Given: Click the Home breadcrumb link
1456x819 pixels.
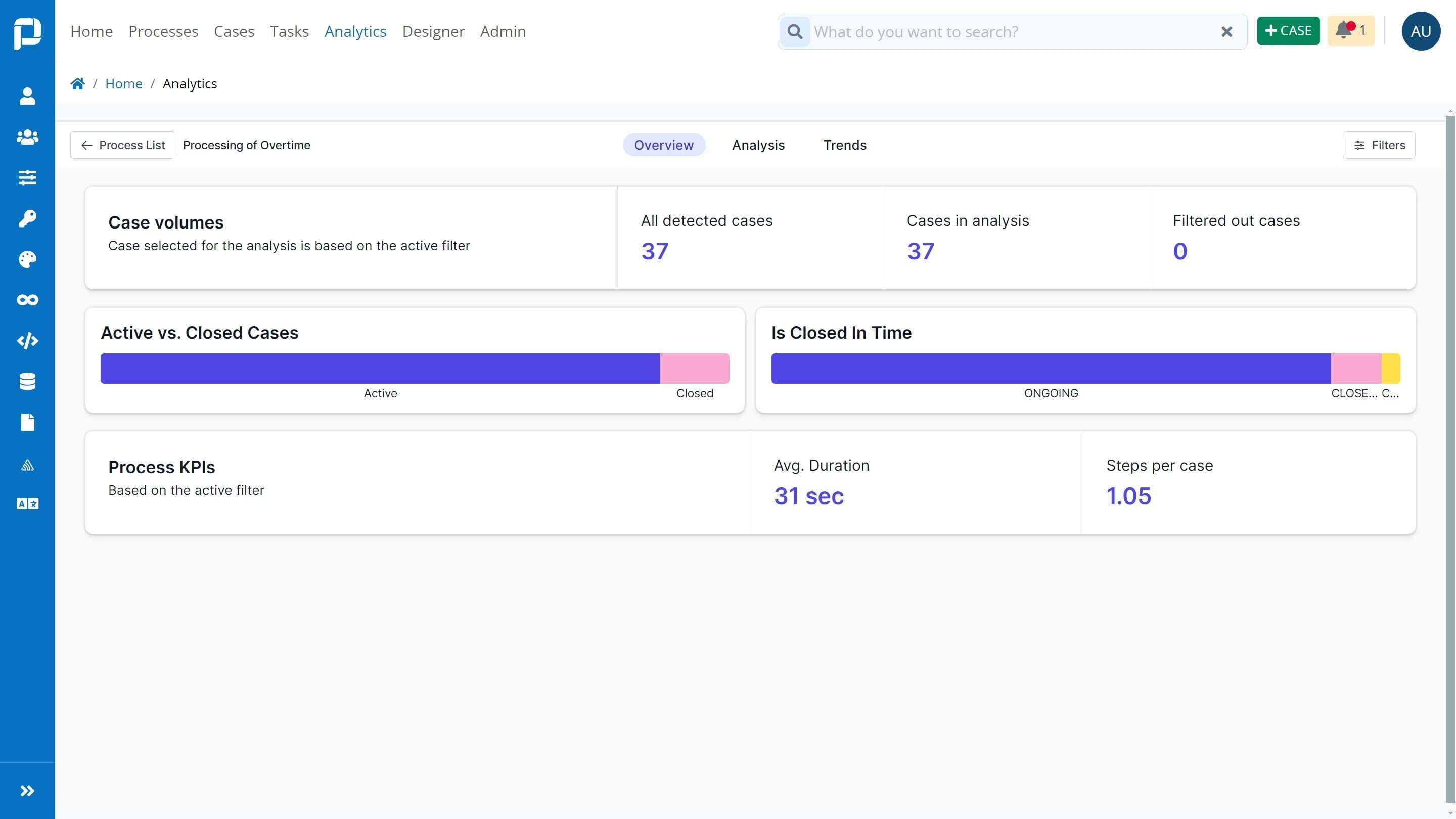Looking at the screenshot, I should (124, 83).
